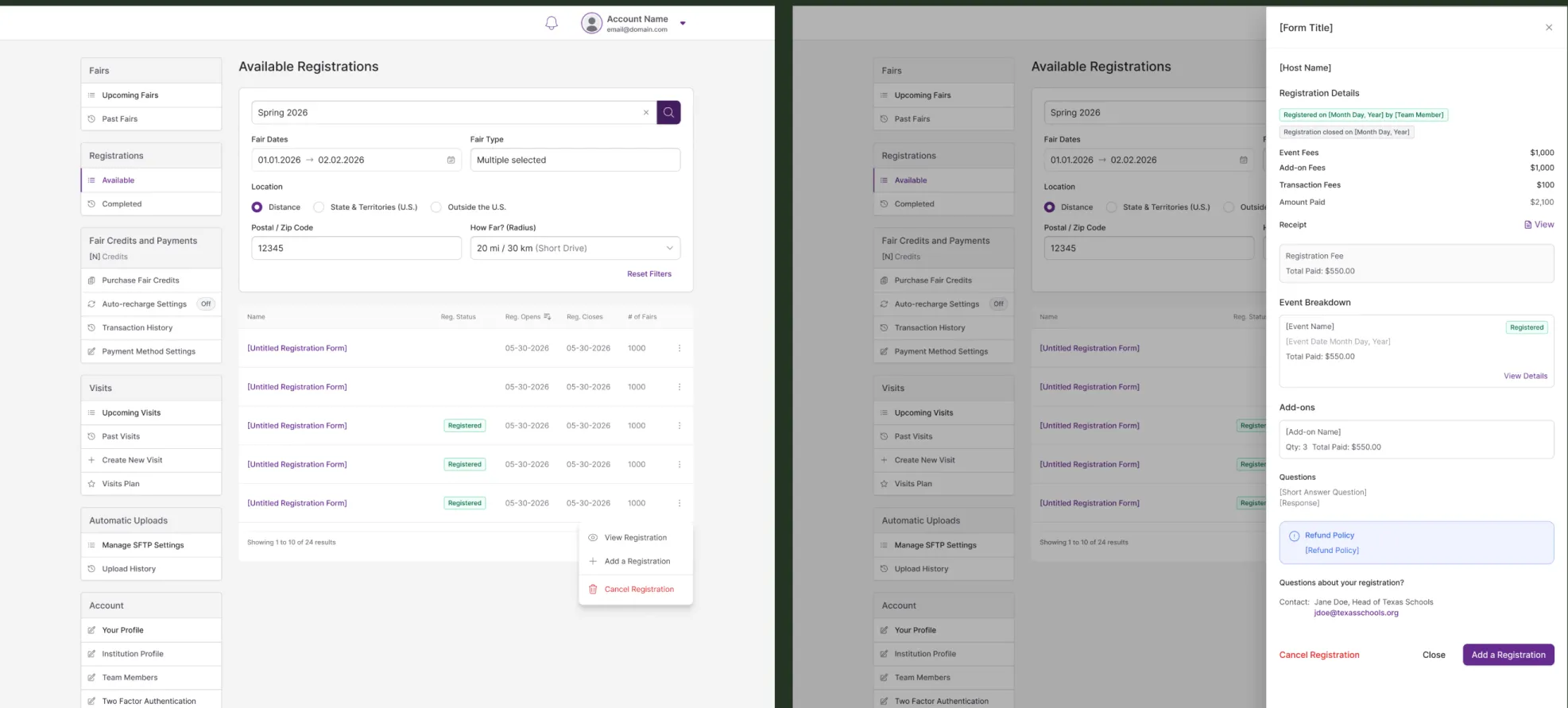Click the account avatar icon
The width and height of the screenshot is (1568, 708).
(x=591, y=23)
